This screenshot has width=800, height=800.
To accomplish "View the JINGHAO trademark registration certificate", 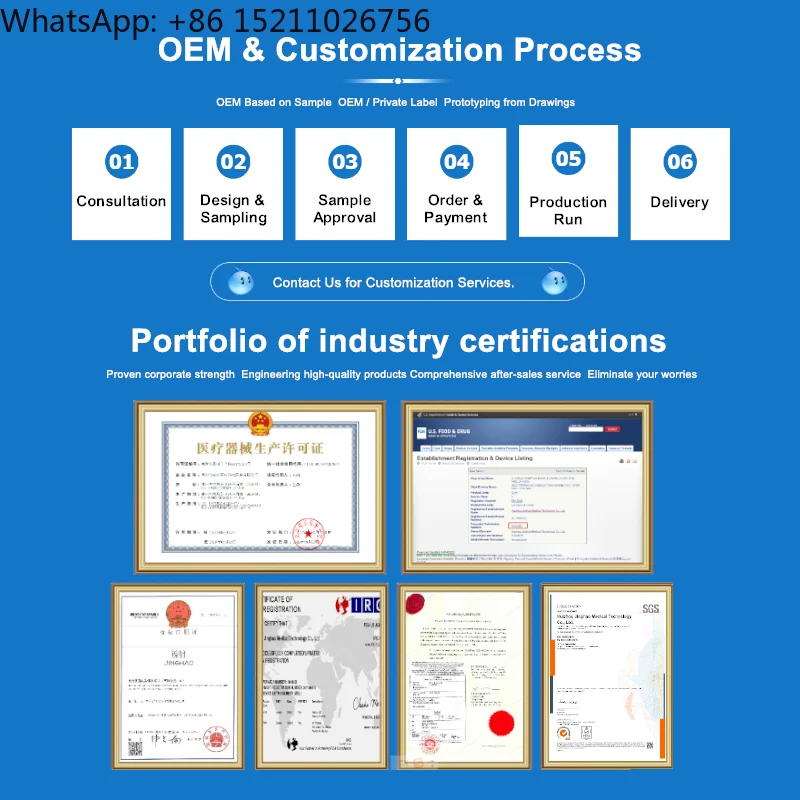I will [178, 677].
